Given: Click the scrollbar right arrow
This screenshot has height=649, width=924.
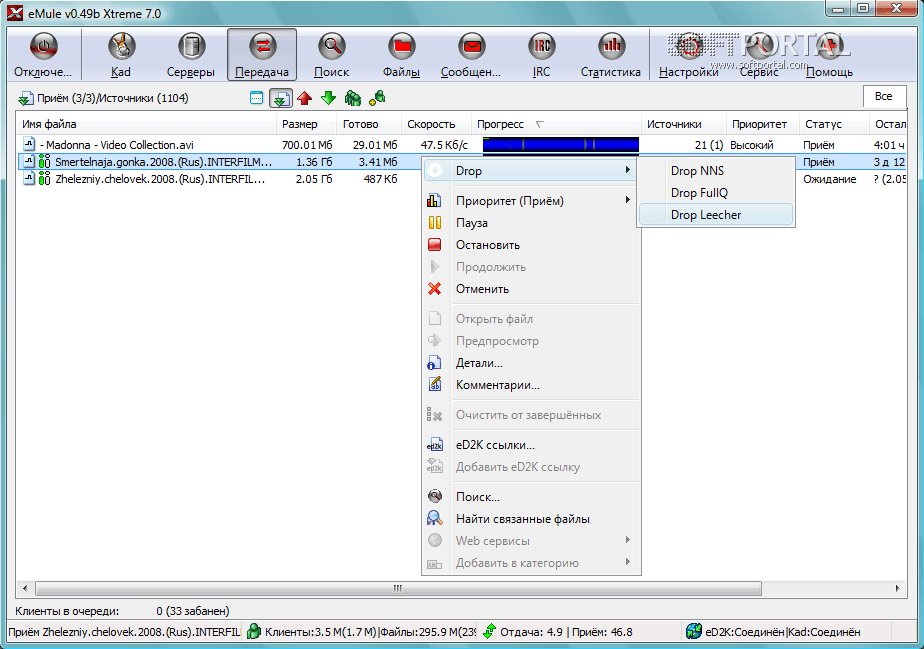Looking at the screenshot, I should (897, 588).
